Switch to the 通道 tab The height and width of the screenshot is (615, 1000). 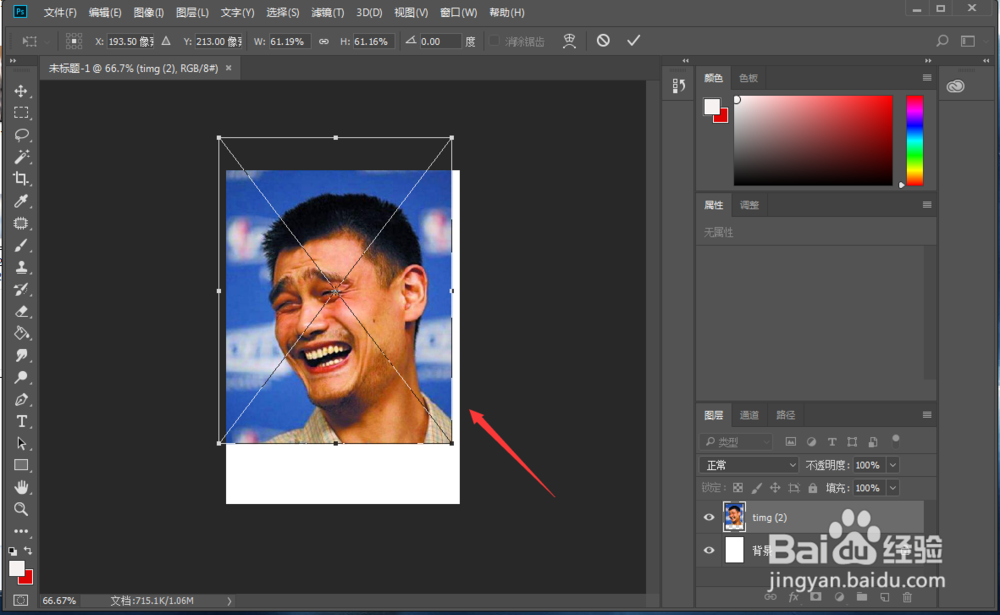(749, 415)
